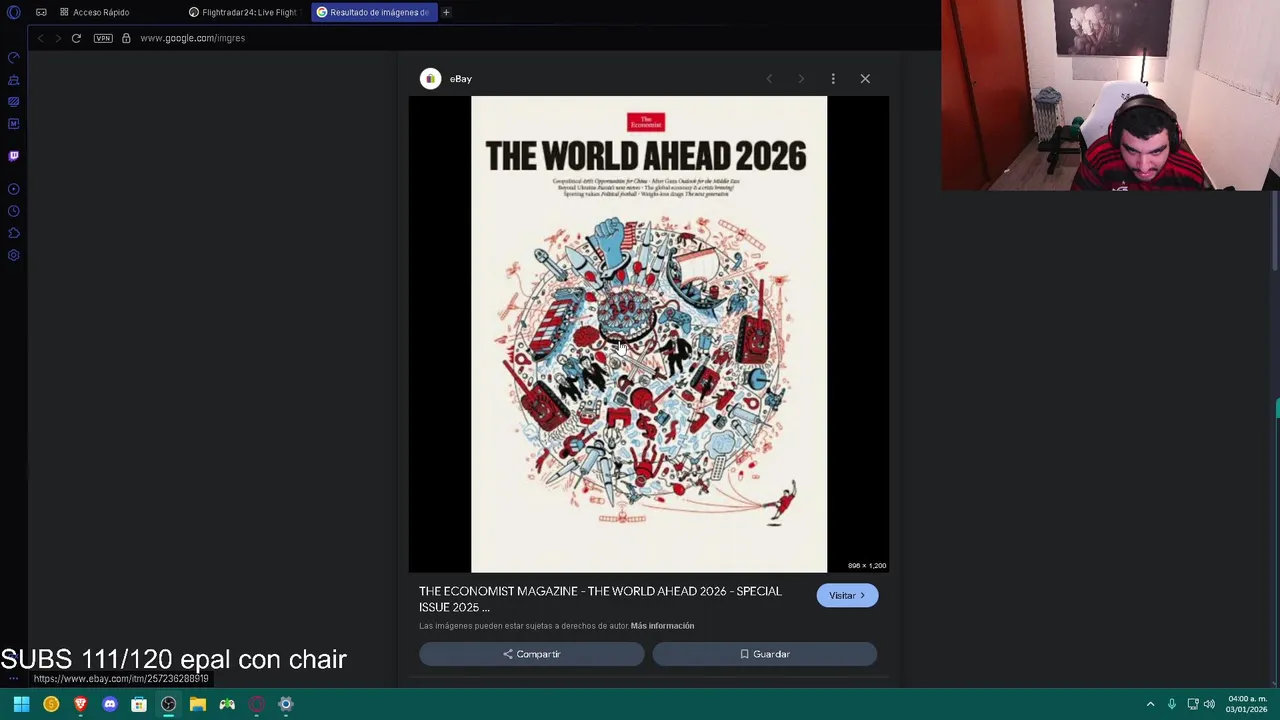
Task: Open sidebar M panel icon
Action: tap(14, 124)
